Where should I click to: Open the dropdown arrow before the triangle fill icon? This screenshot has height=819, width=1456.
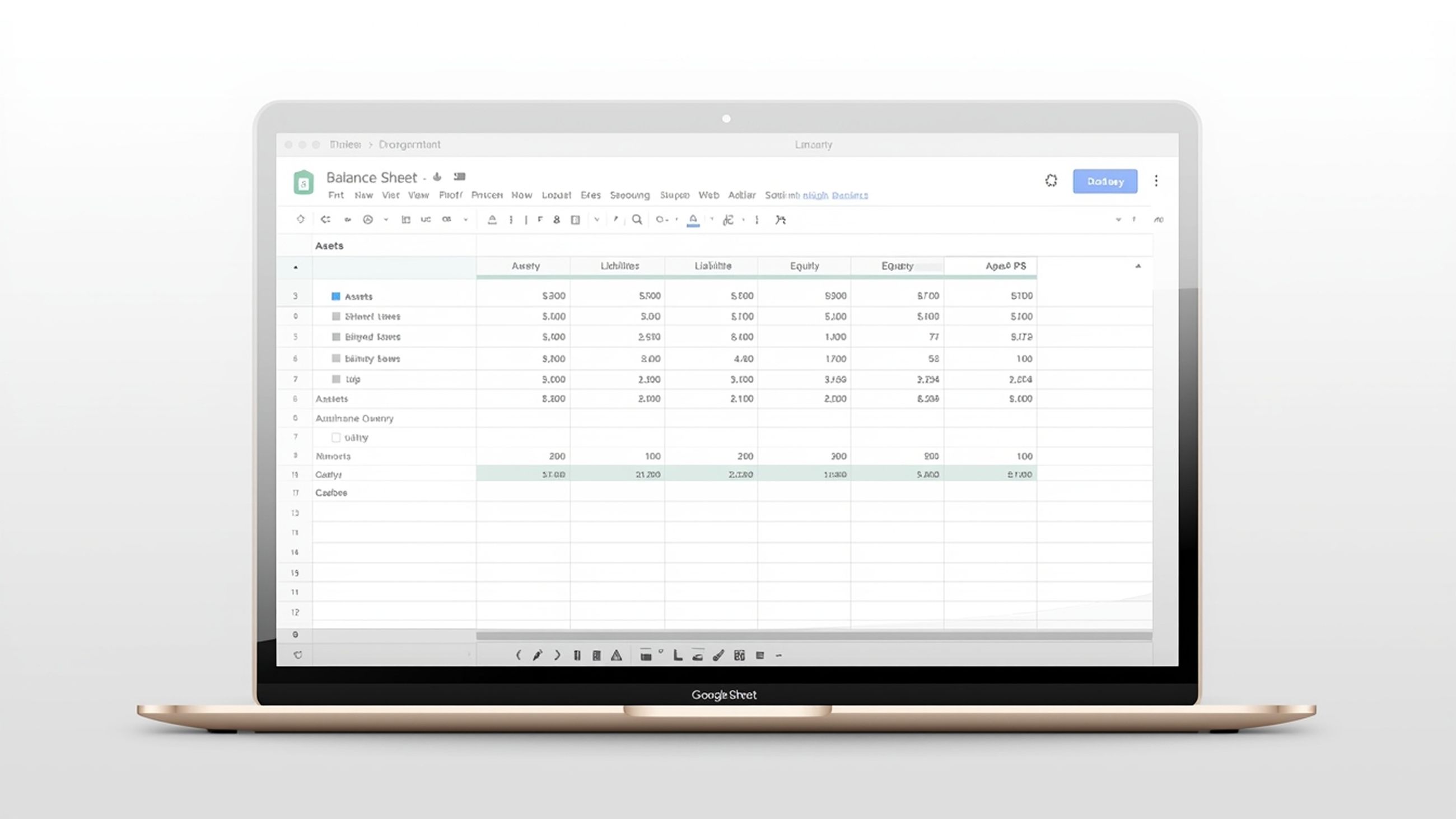pyautogui.click(x=466, y=220)
